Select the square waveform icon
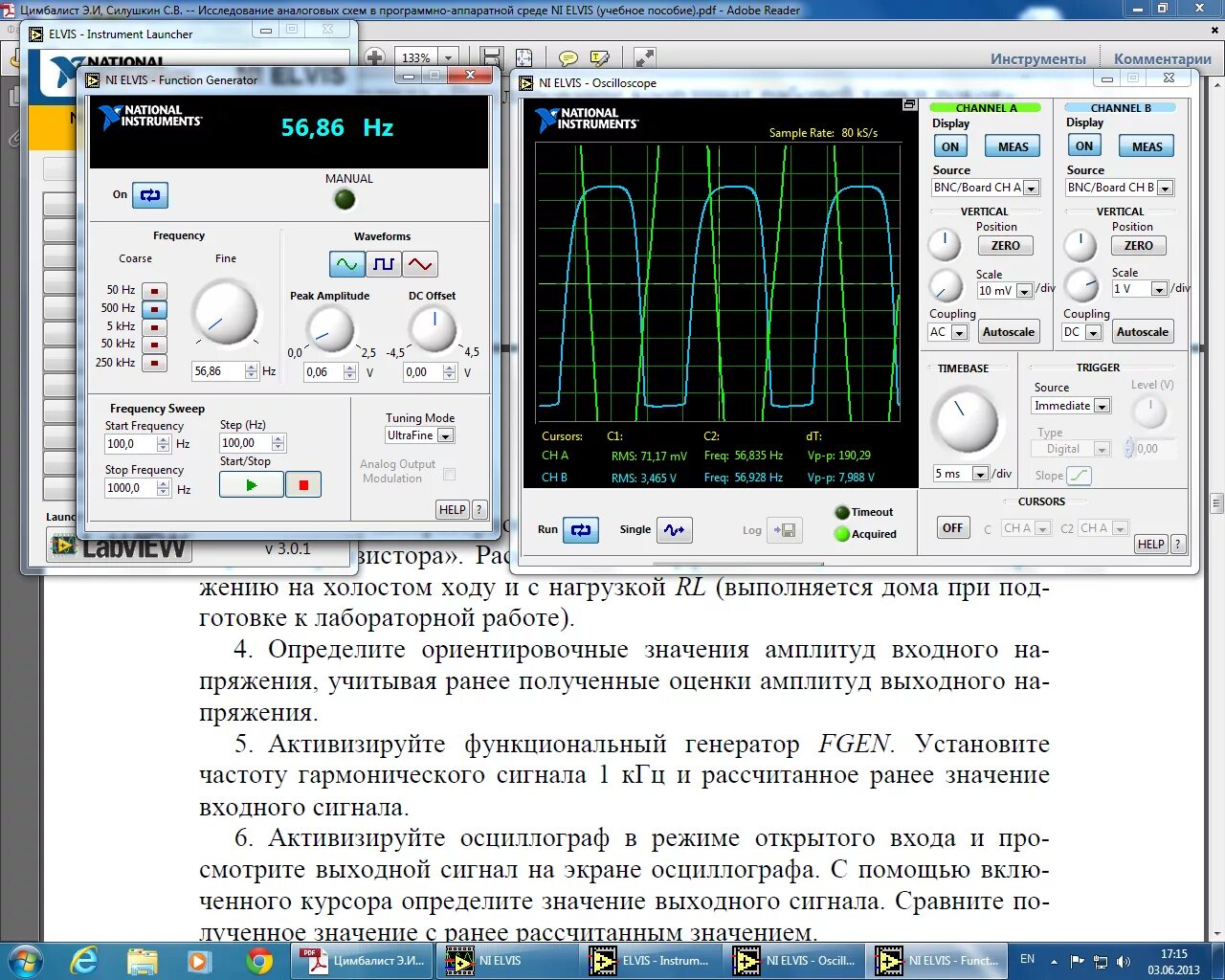 (x=384, y=264)
